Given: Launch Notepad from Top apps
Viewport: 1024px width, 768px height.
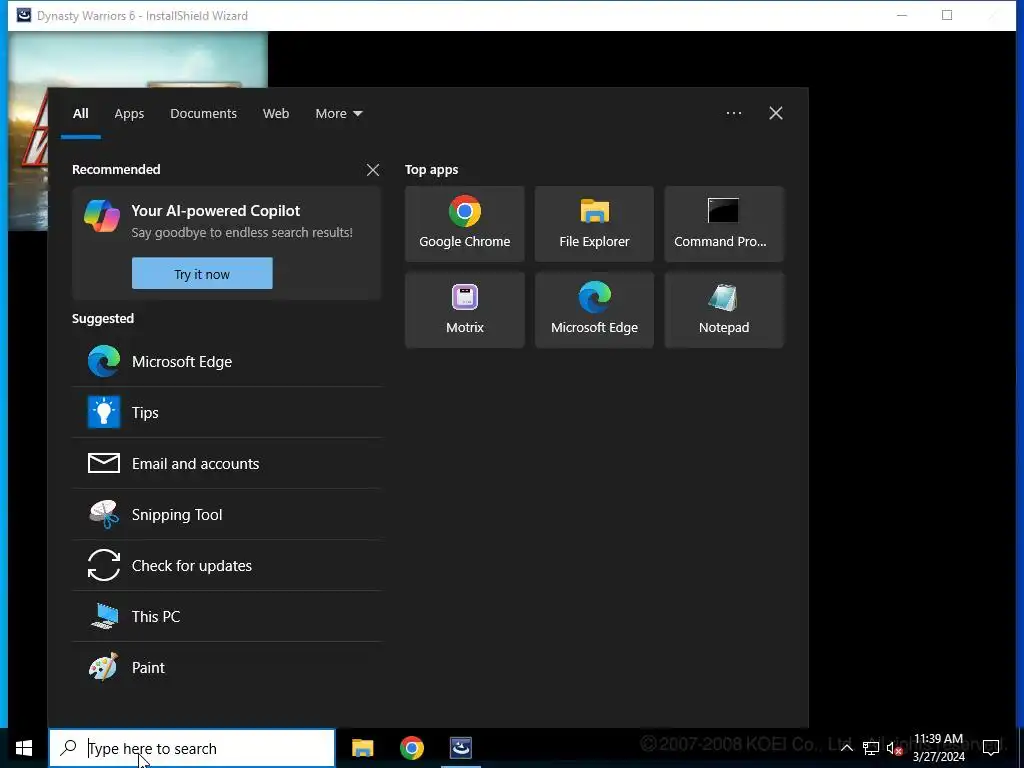Looking at the screenshot, I should click(724, 310).
